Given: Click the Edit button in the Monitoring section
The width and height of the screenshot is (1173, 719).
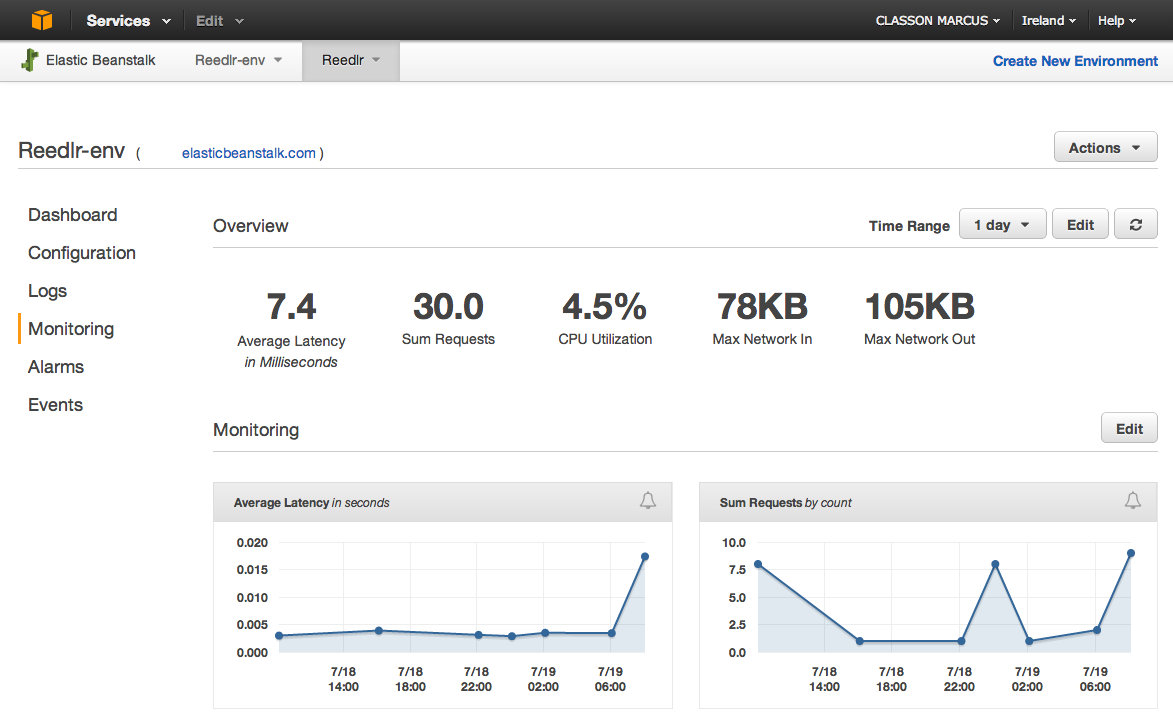Looking at the screenshot, I should coord(1129,429).
